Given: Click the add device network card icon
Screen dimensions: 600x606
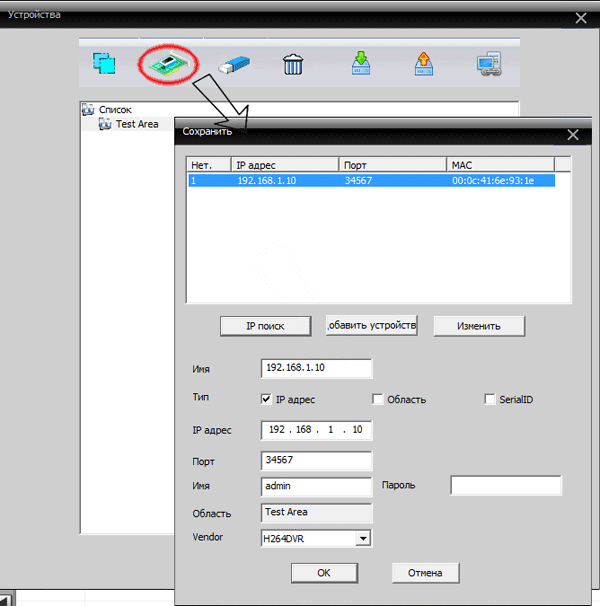Looking at the screenshot, I should click(x=169, y=63).
